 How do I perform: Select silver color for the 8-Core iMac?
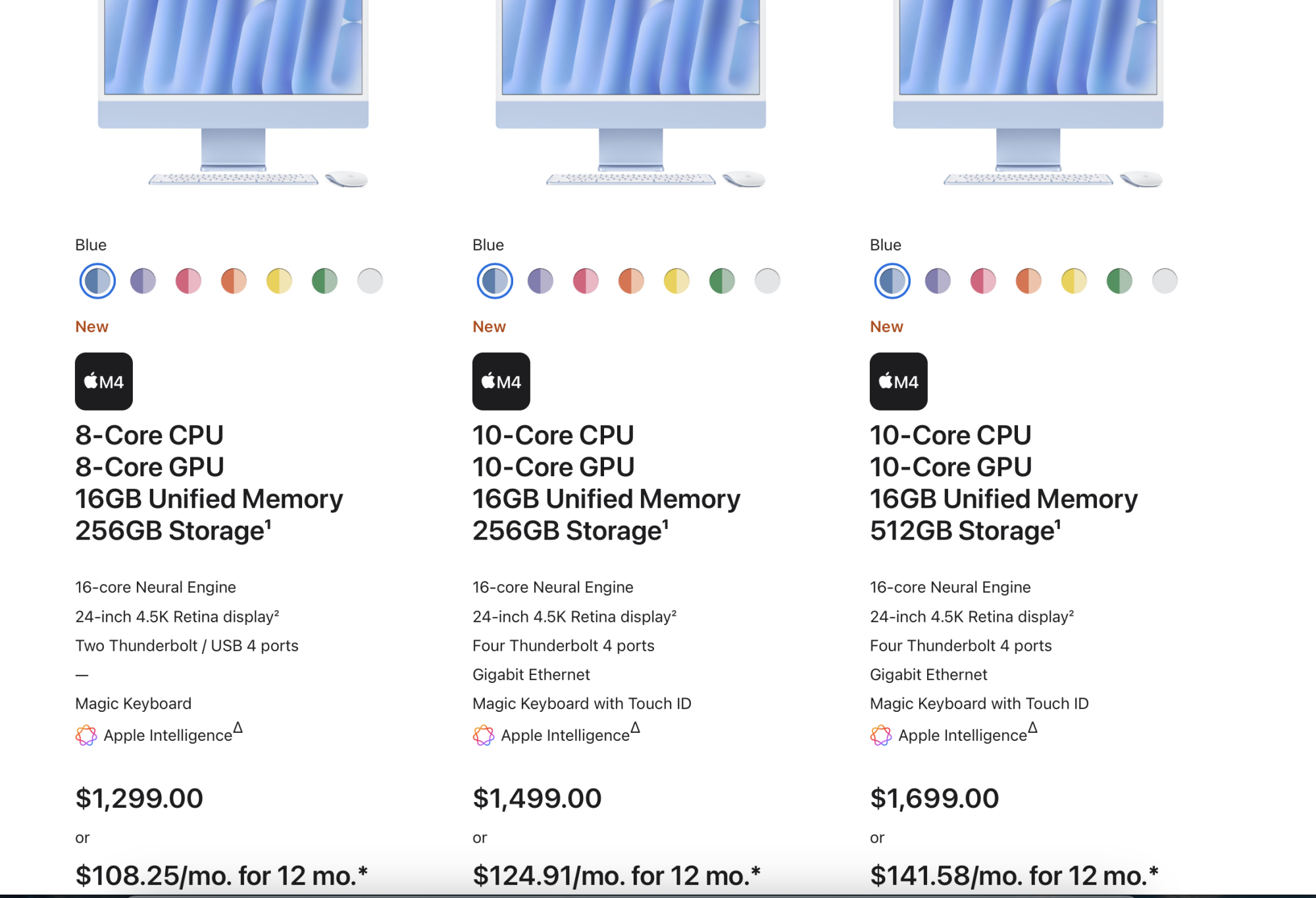pyautogui.click(x=370, y=281)
